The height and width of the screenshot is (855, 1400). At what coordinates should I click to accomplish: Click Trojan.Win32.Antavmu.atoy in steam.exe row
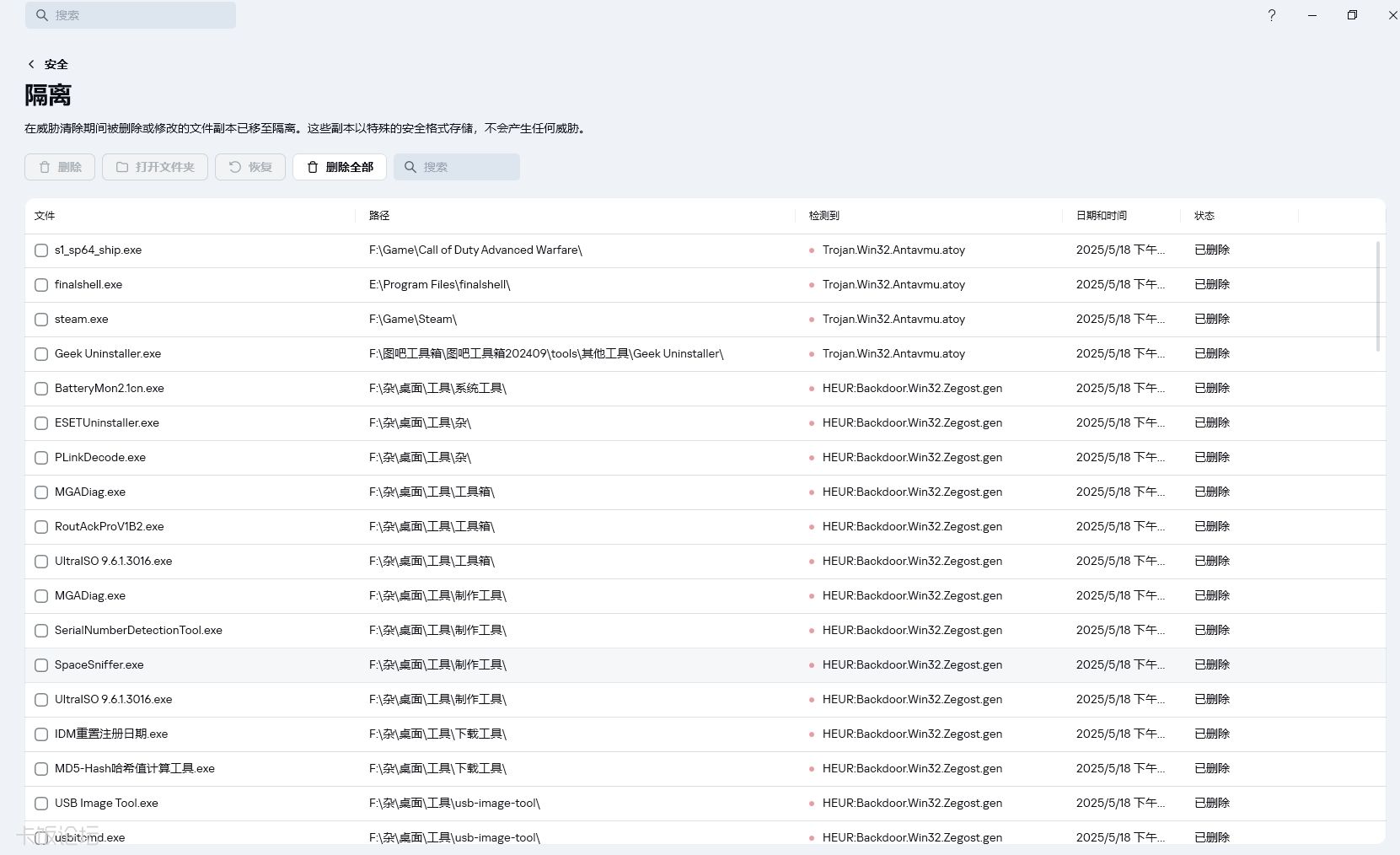coord(893,320)
